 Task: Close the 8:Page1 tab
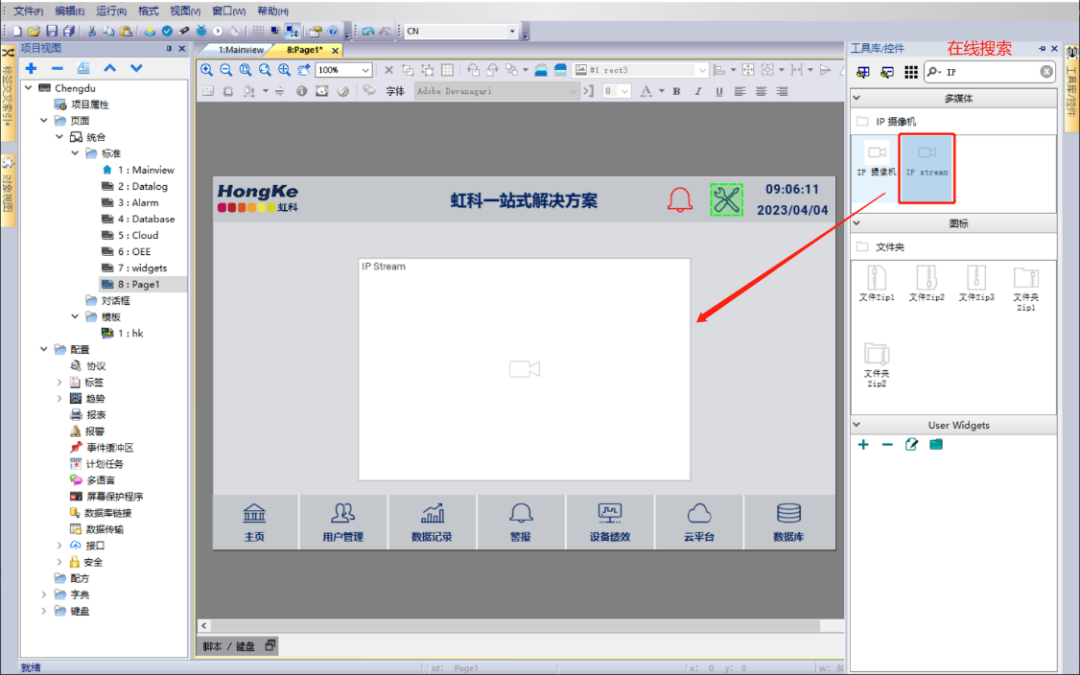tap(335, 50)
